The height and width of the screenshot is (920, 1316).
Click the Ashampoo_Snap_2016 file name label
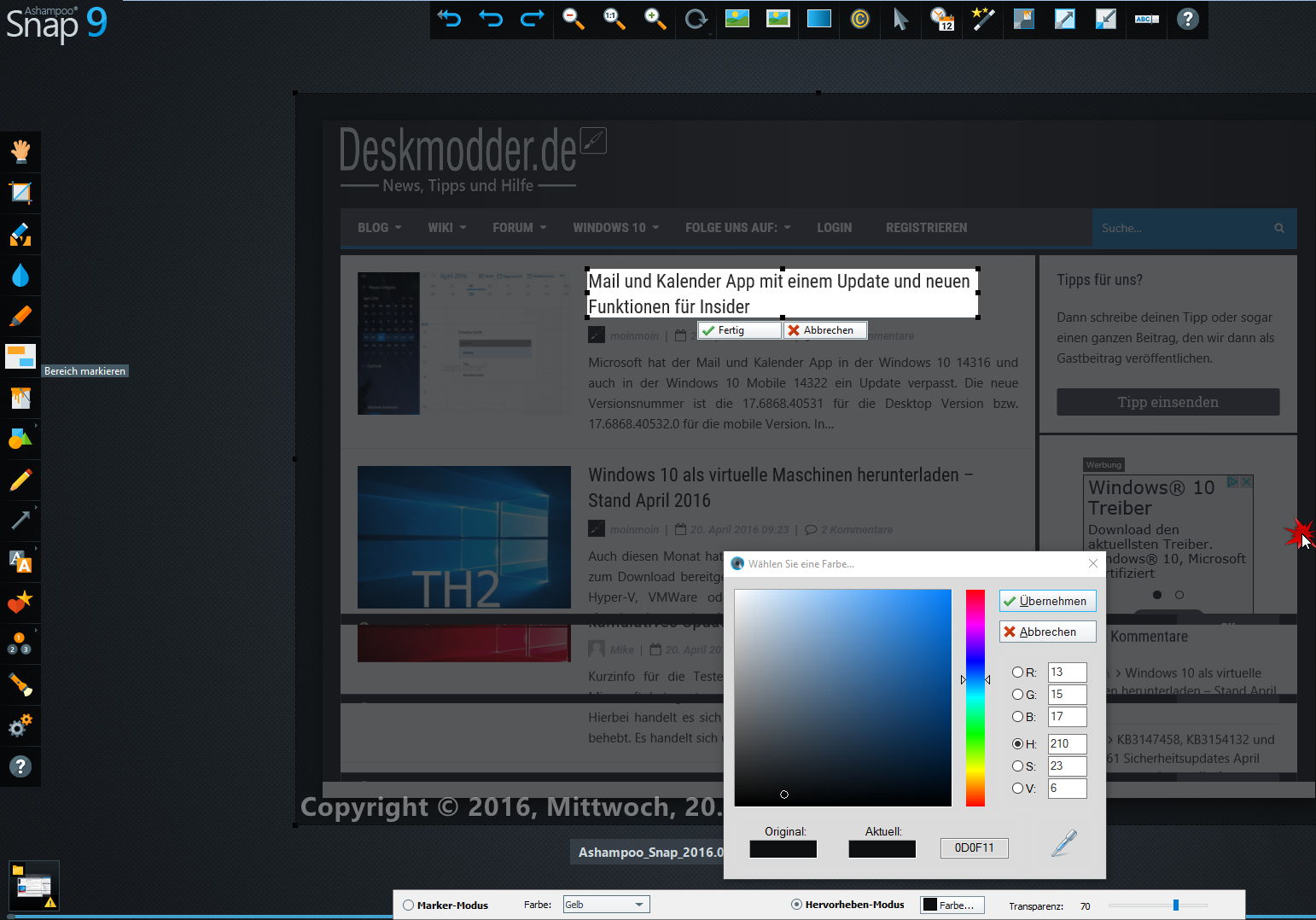pos(650,852)
